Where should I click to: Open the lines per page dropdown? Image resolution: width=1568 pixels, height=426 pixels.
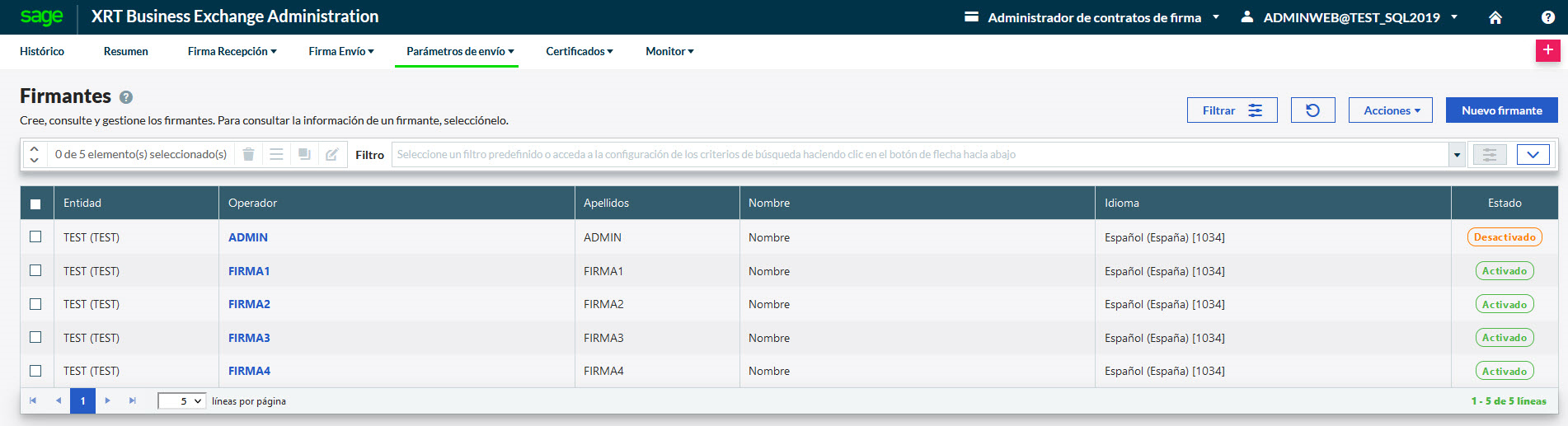[x=181, y=401]
